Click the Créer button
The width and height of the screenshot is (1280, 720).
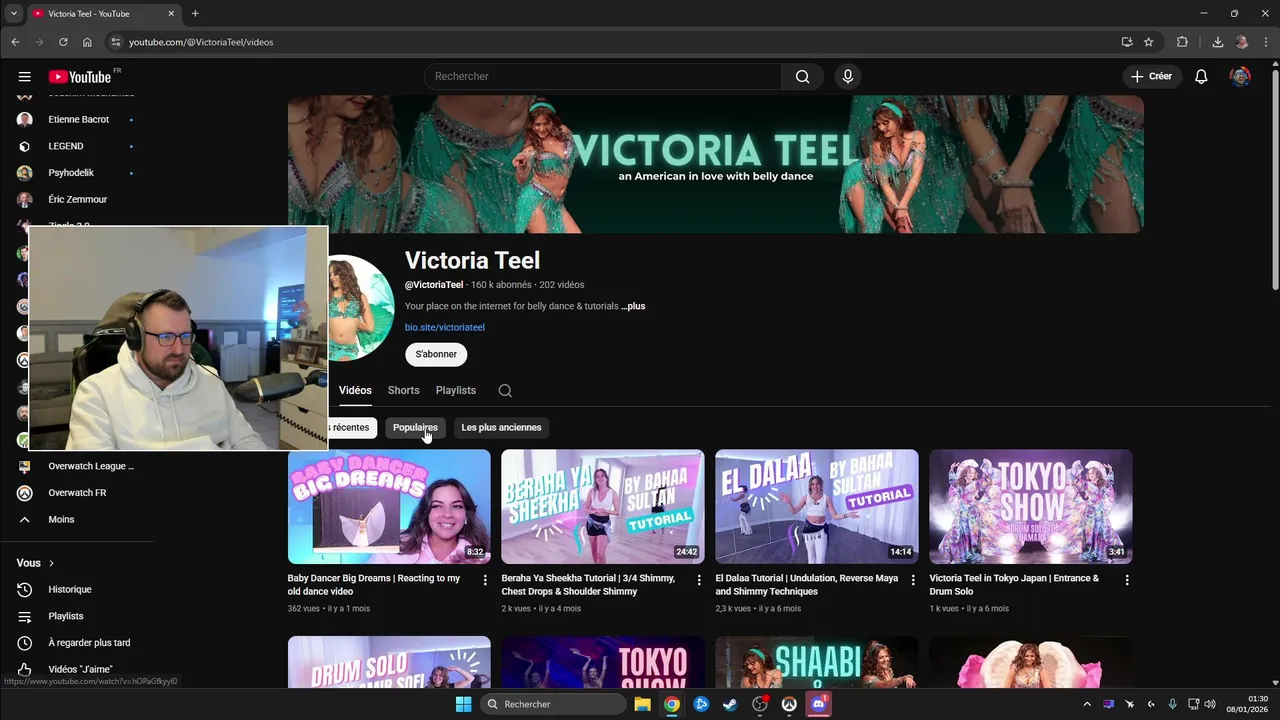click(1151, 77)
